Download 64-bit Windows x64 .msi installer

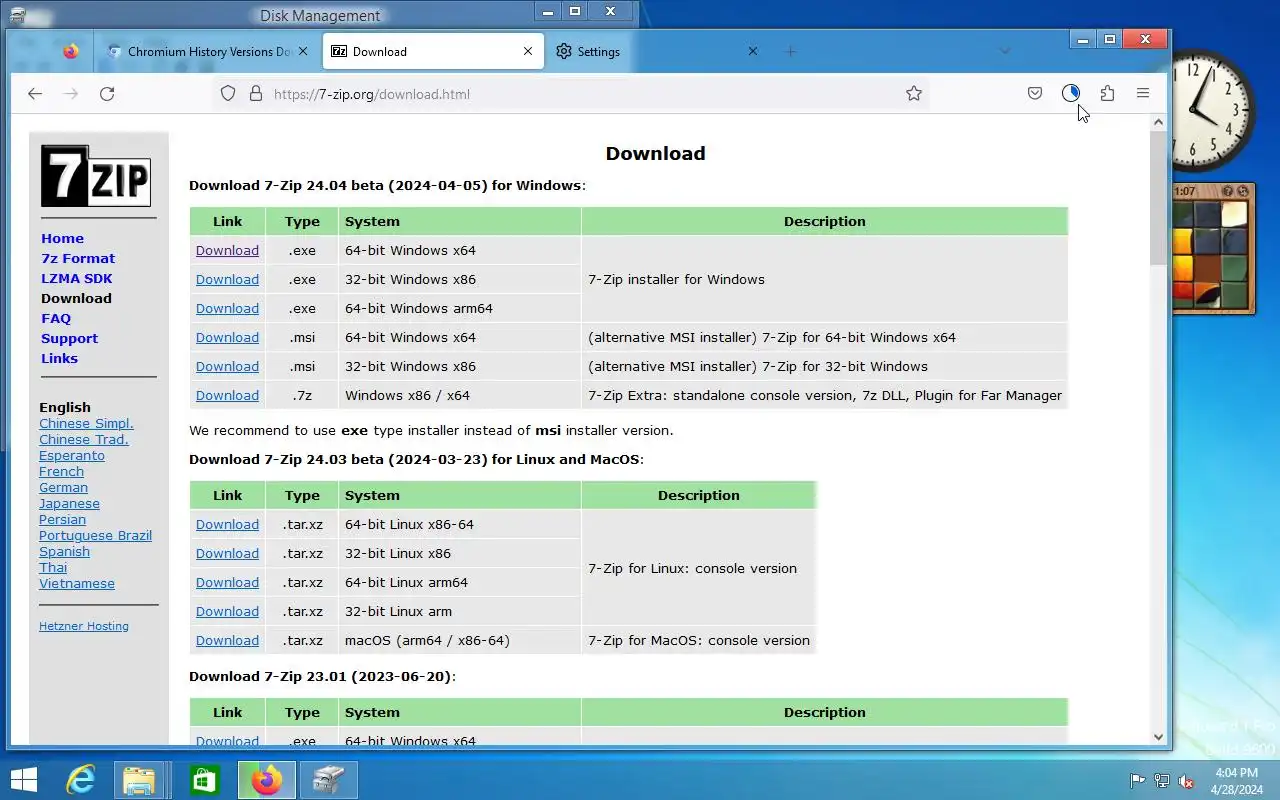pos(227,337)
